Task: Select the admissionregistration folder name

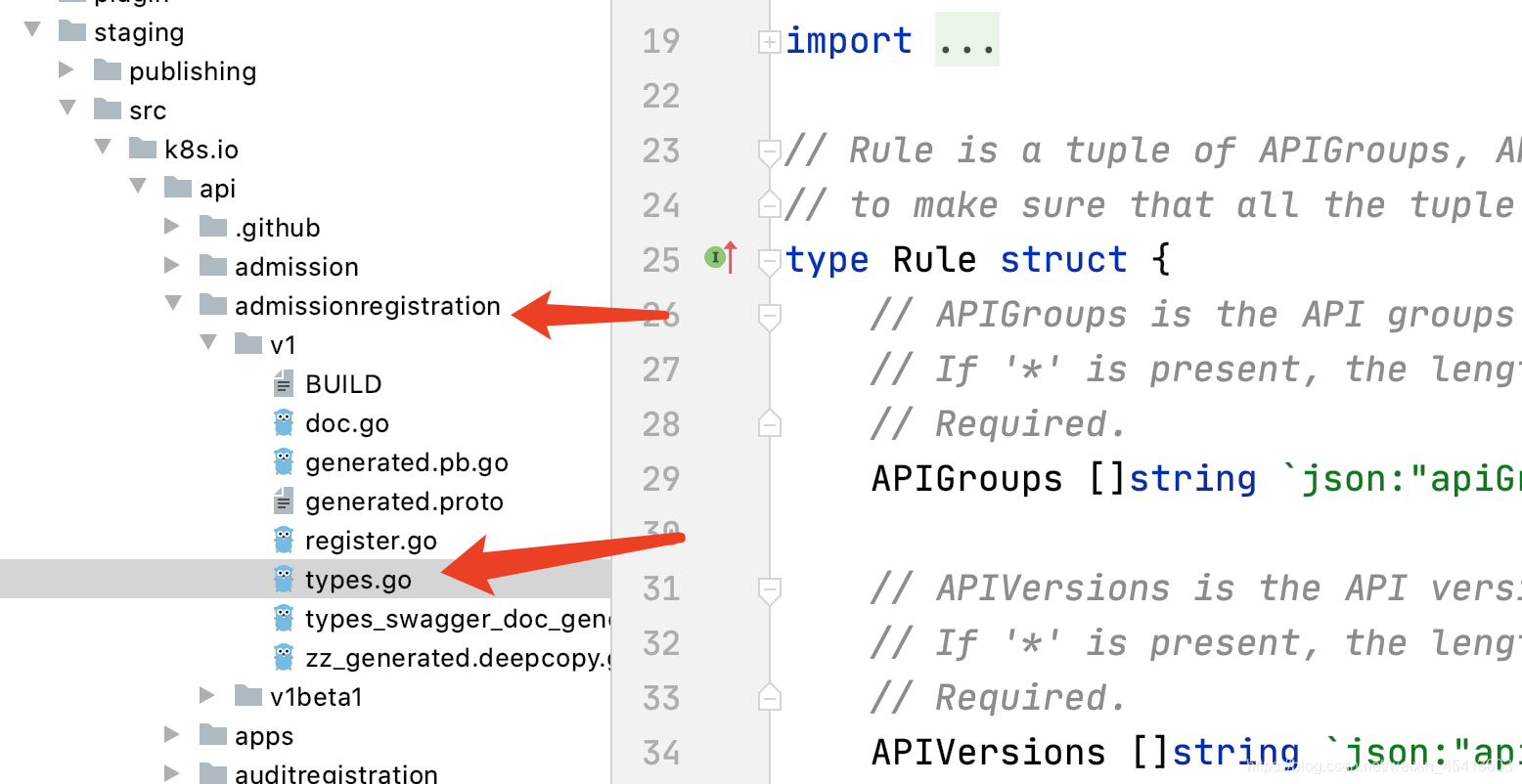Action: [368, 306]
